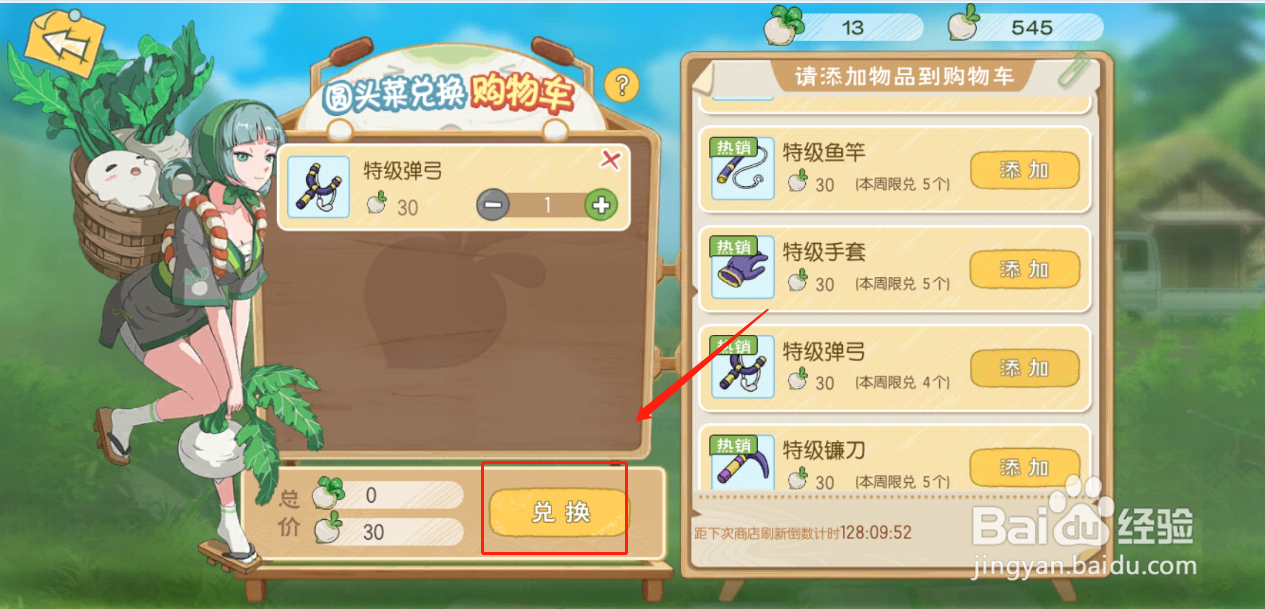Viewport: 1265px width, 609px height.
Task: Add 特级镰刀 with its 添加 button
Action: 1025,467
